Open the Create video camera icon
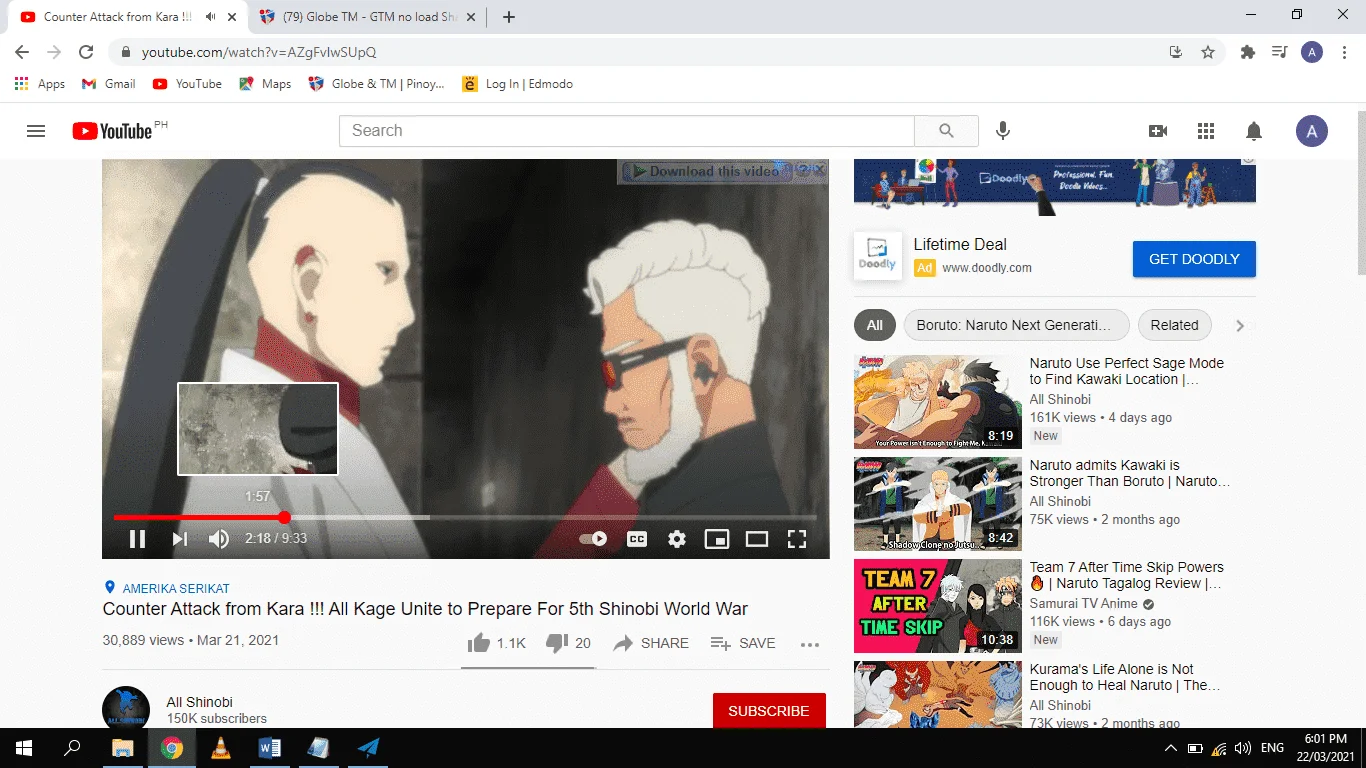 coord(1158,131)
